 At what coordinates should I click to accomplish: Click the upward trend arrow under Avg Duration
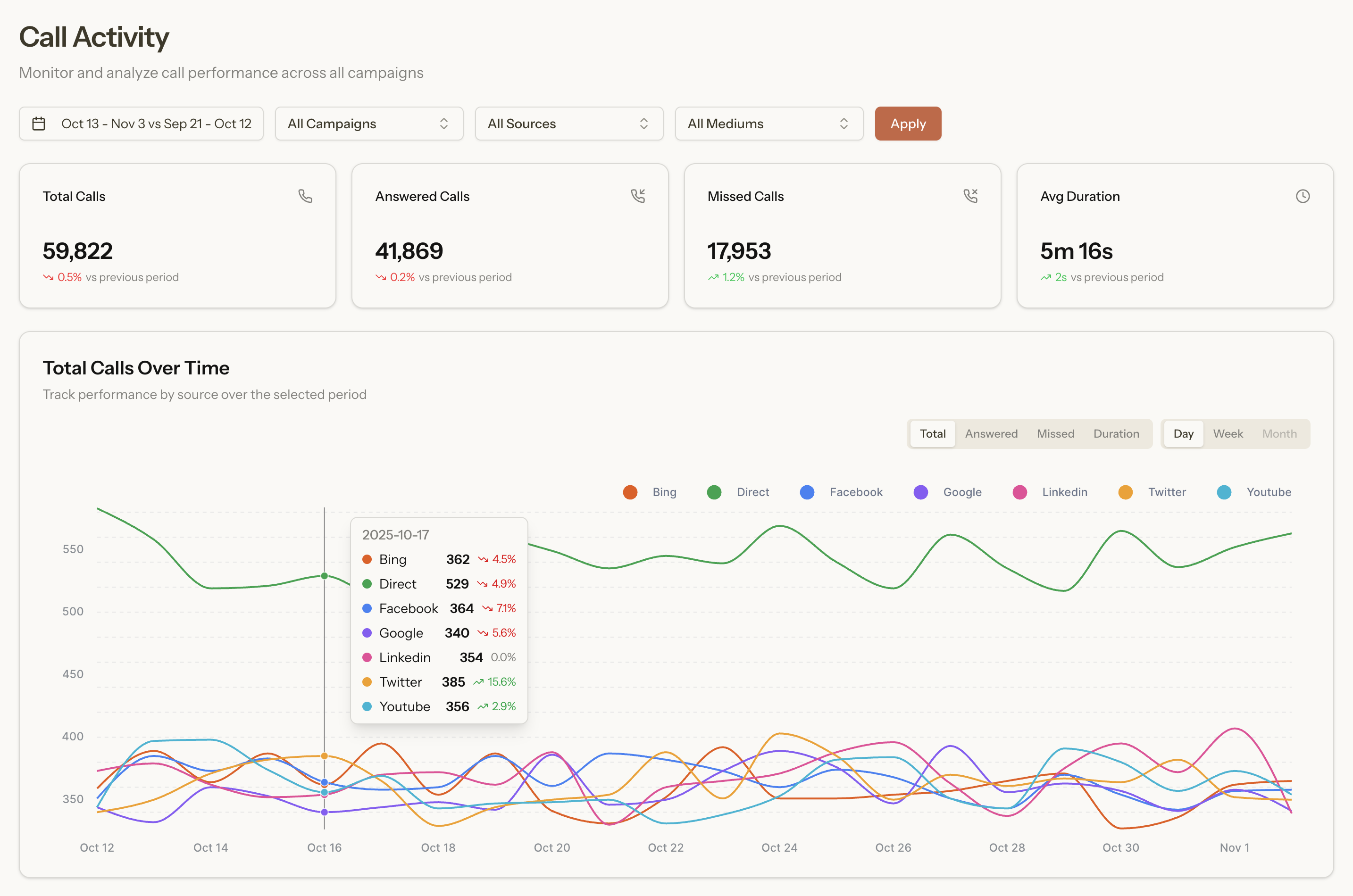click(x=1046, y=278)
